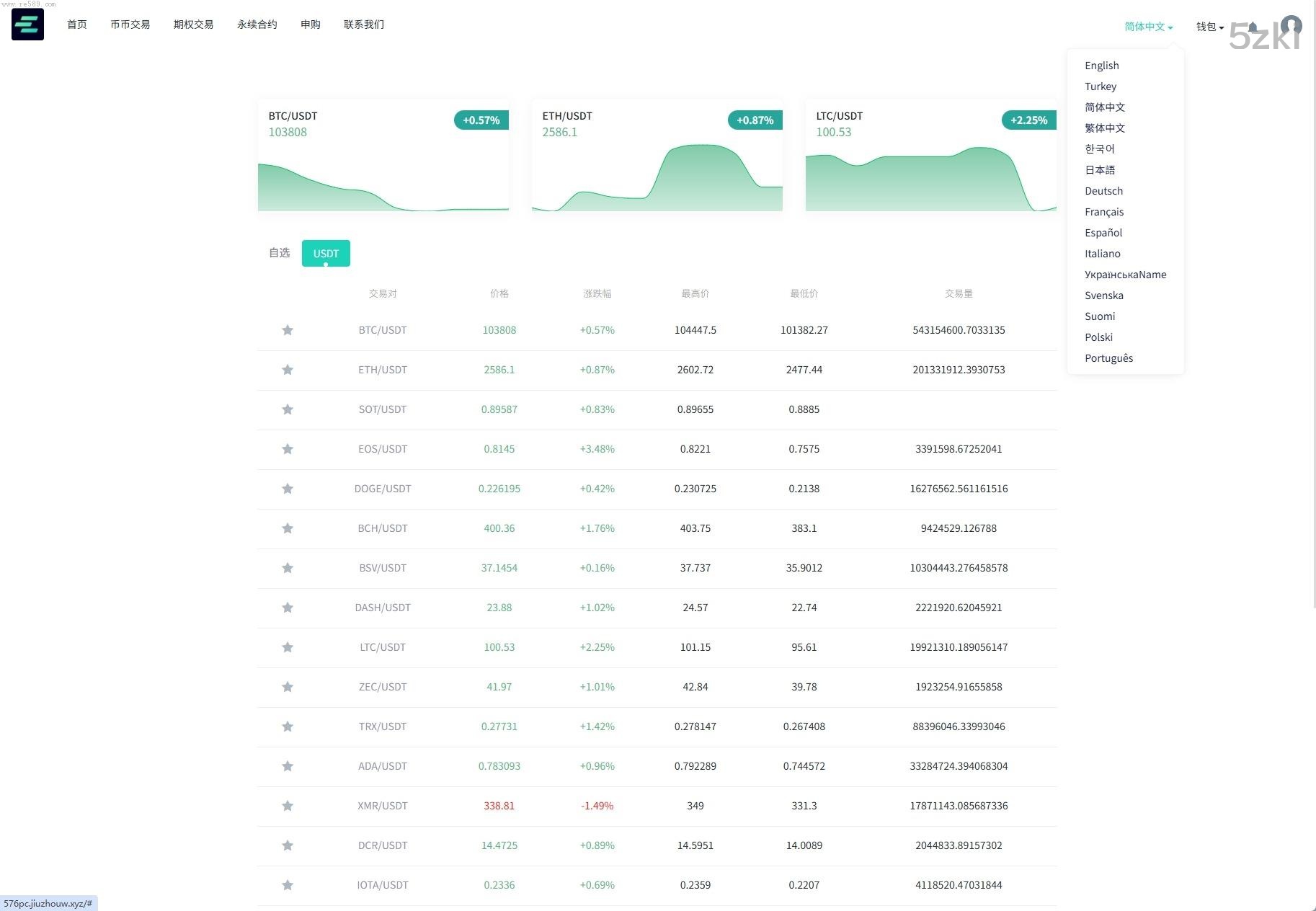Click the star icon beside LTC/USDT
The width and height of the screenshot is (1316, 911).
(x=288, y=647)
